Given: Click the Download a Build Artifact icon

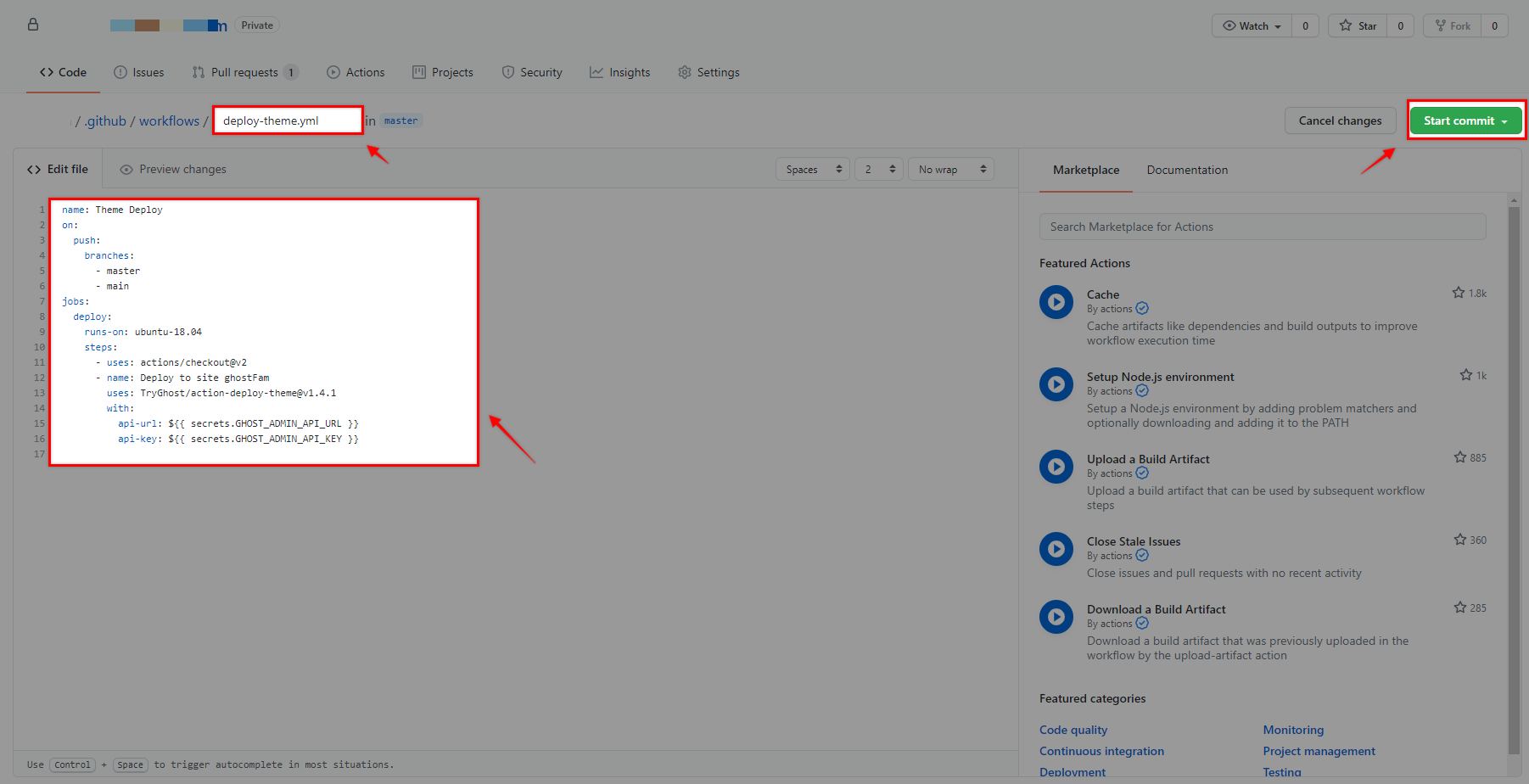Looking at the screenshot, I should [x=1056, y=617].
